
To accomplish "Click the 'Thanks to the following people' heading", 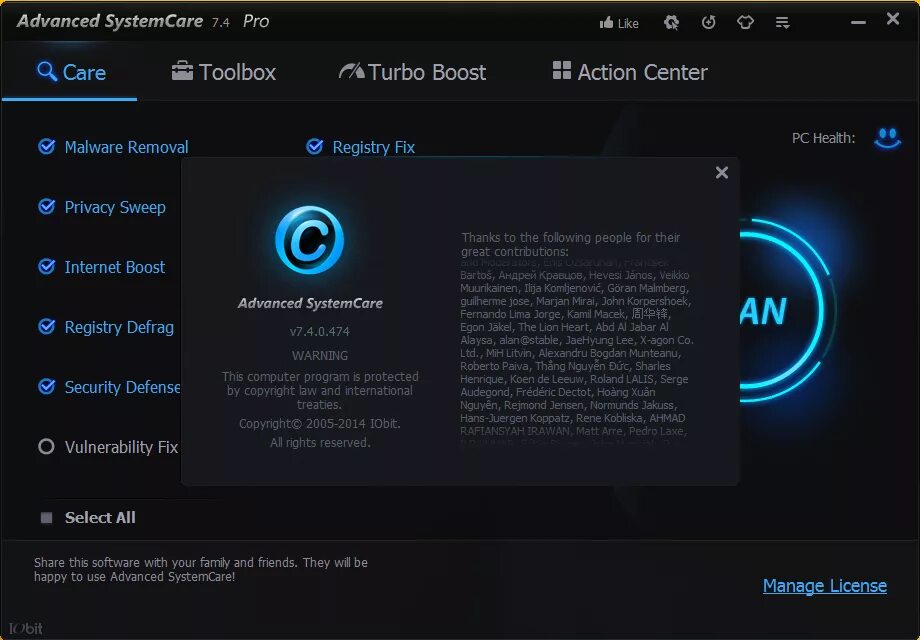I will [570, 245].
